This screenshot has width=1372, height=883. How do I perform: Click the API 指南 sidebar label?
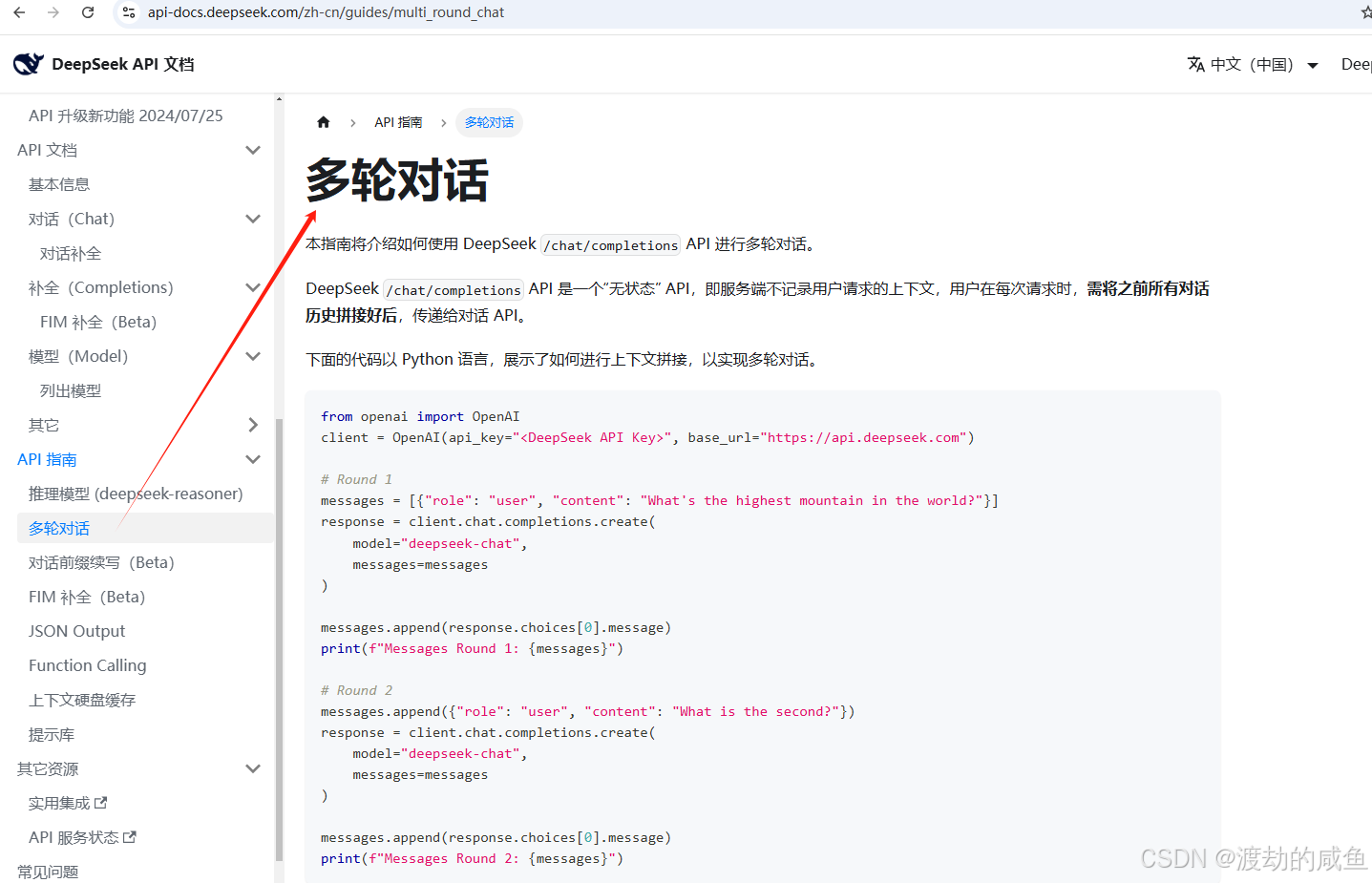(48, 459)
